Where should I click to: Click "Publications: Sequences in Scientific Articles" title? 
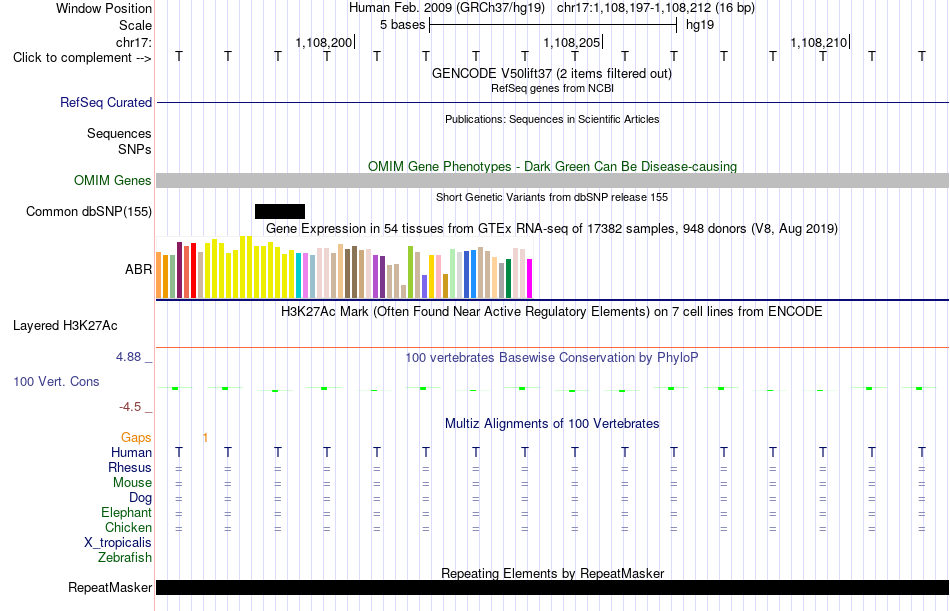pyautogui.click(x=552, y=119)
